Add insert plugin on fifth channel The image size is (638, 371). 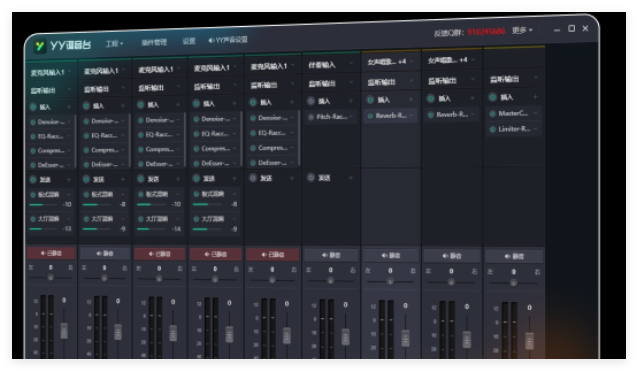[292, 102]
